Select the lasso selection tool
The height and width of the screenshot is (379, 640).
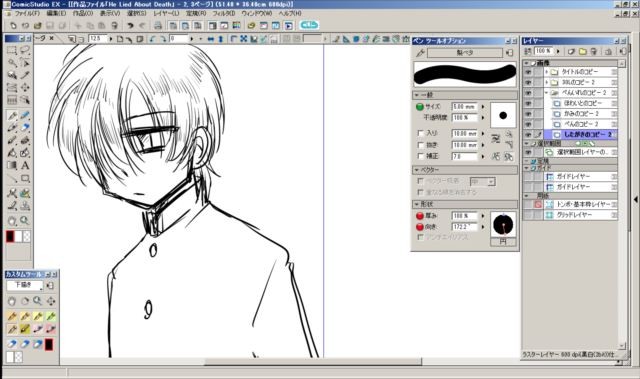tap(25, 51)
